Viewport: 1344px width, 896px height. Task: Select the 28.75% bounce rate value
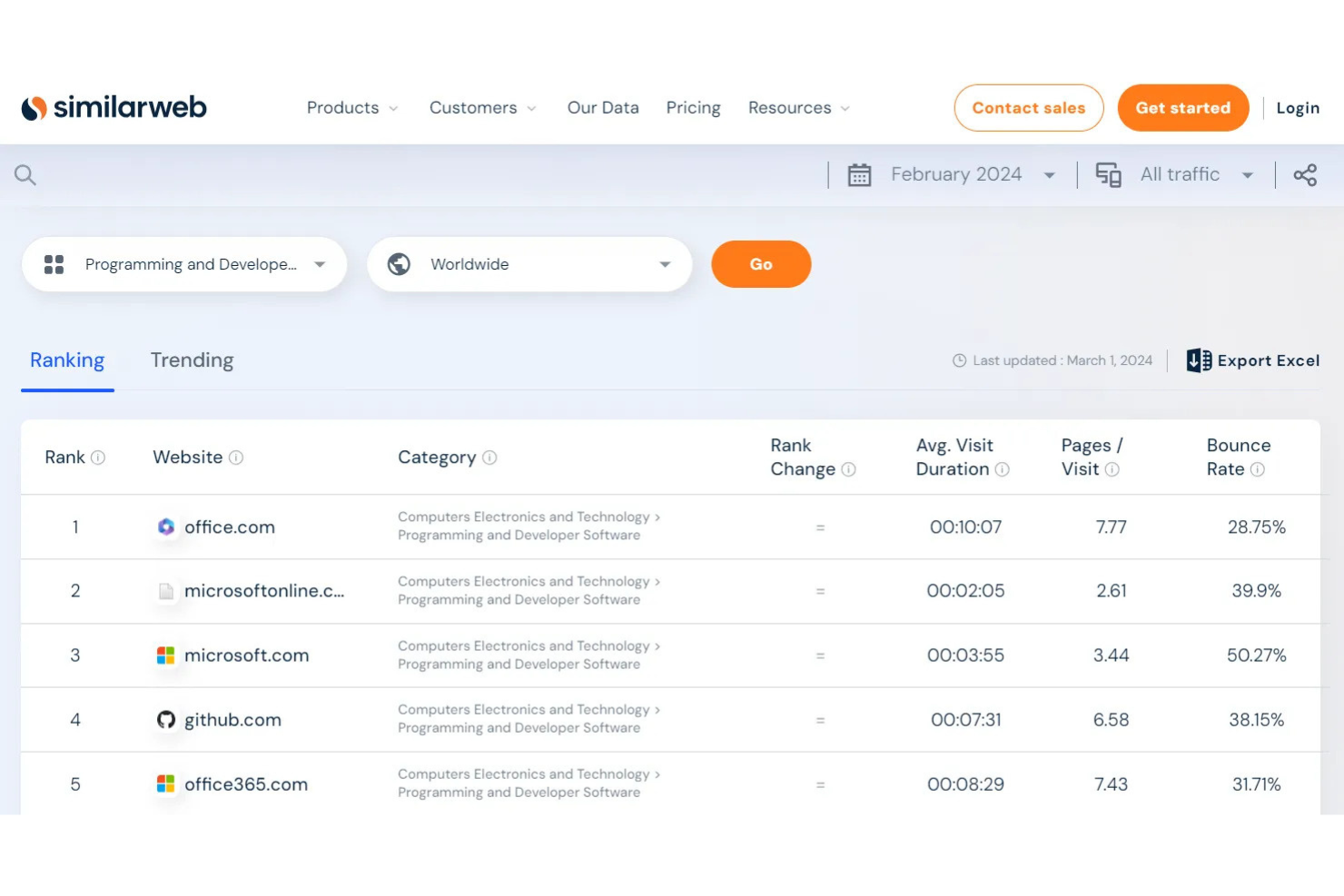[x=1257, y=527]
